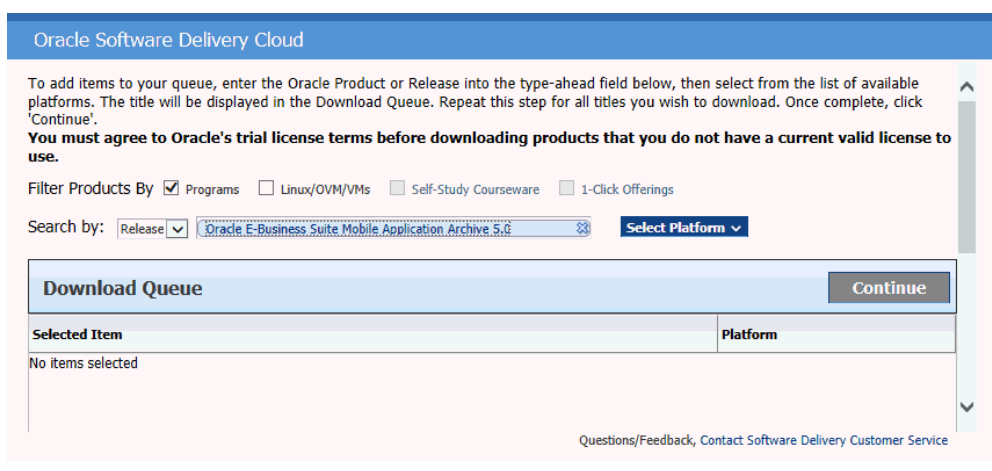
Task: Uncheck the Programs filter checkbox
Action: point(171,188)
